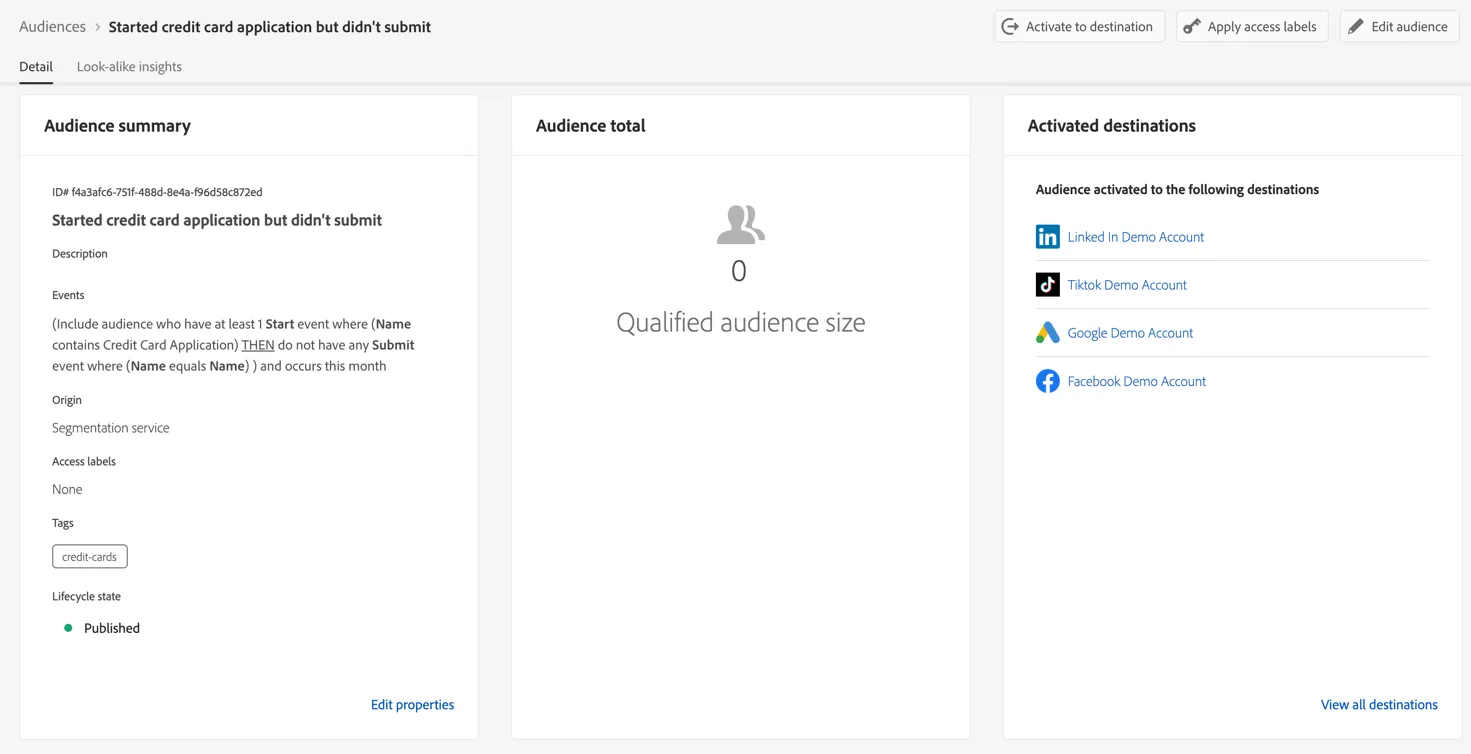The width and height of the screenshot is (1471, 754).
Task: Click the Lifecycle state label
Action: click(x=86, y=597)
